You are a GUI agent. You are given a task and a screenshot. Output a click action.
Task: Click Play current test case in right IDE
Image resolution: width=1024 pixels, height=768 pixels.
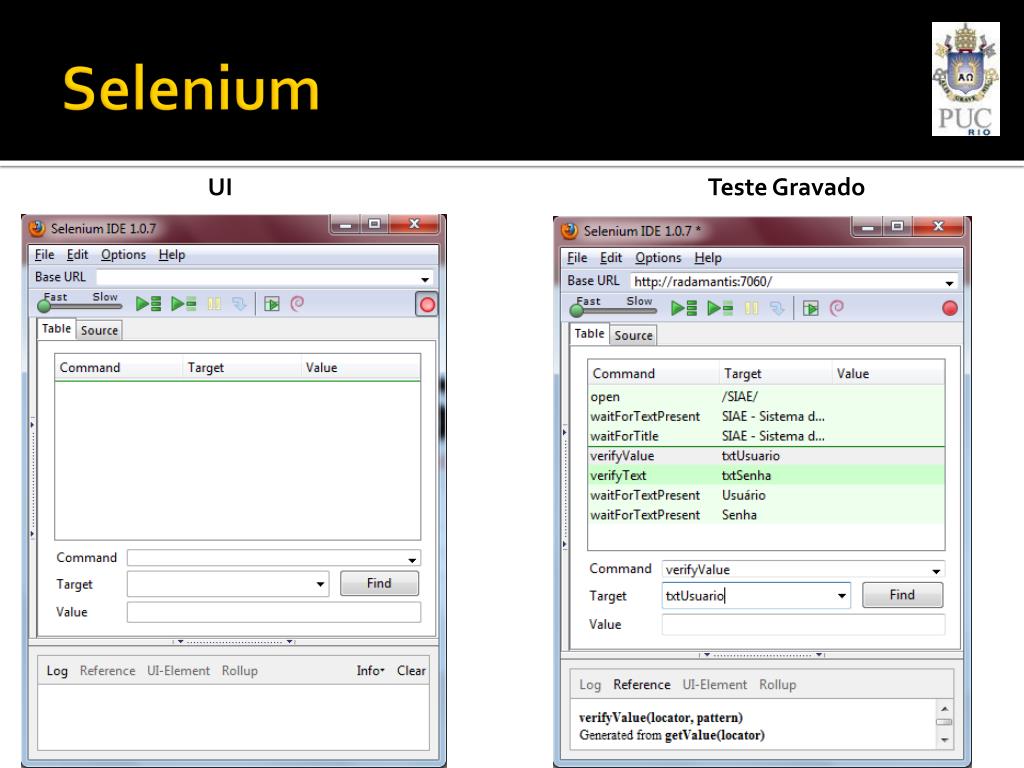click(720, 308)
